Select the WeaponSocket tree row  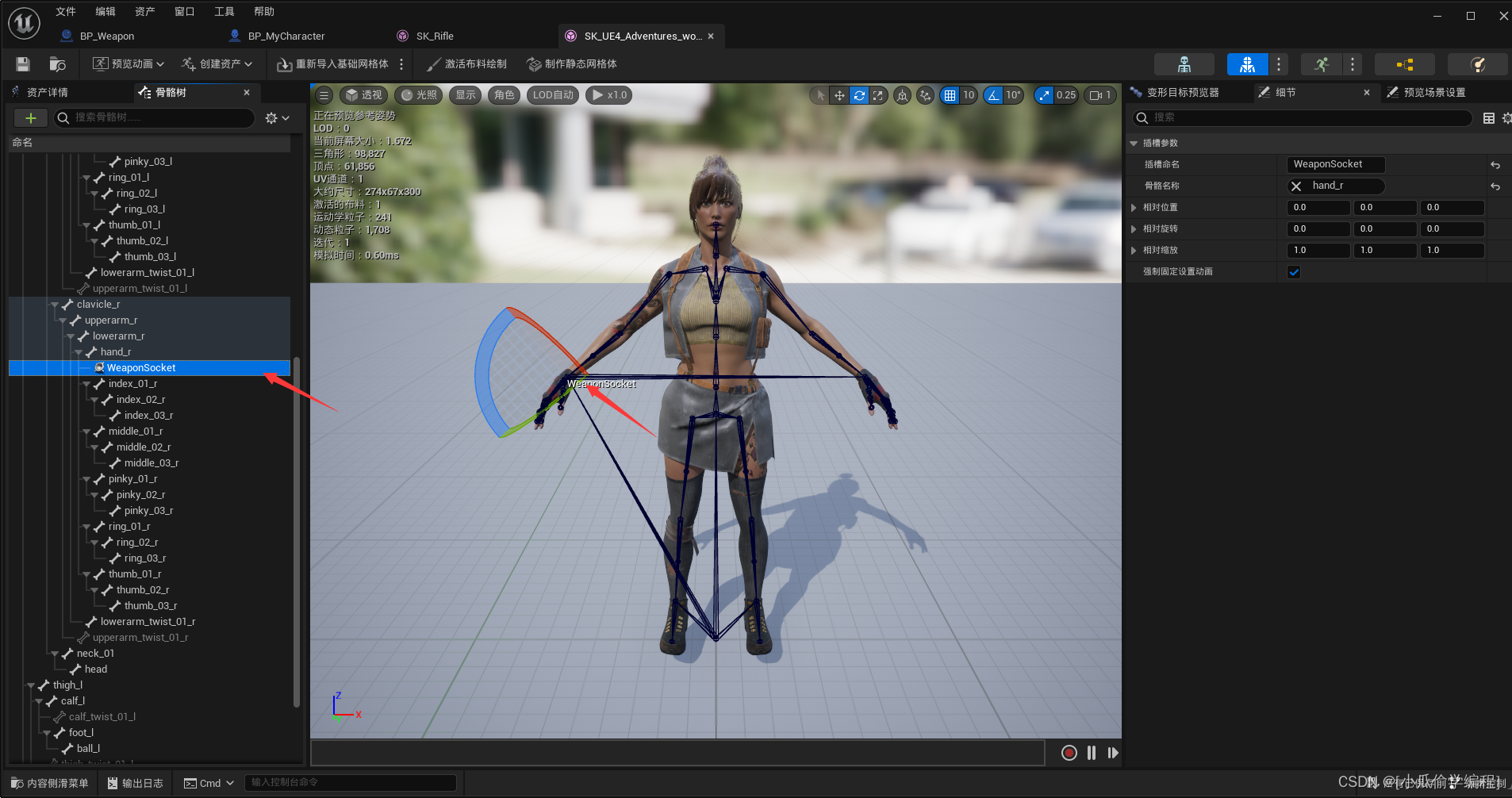[149, 368]
